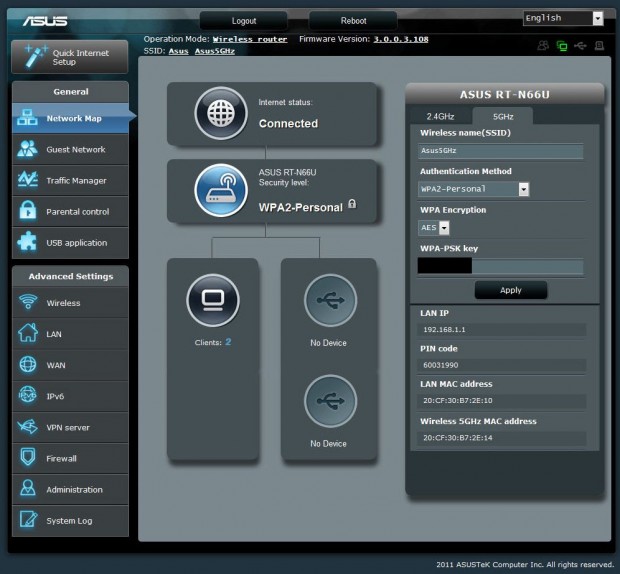Viewport: 620px width, 574px height.
Task: Click the USB status icon in header
Action: click(580, 46)
